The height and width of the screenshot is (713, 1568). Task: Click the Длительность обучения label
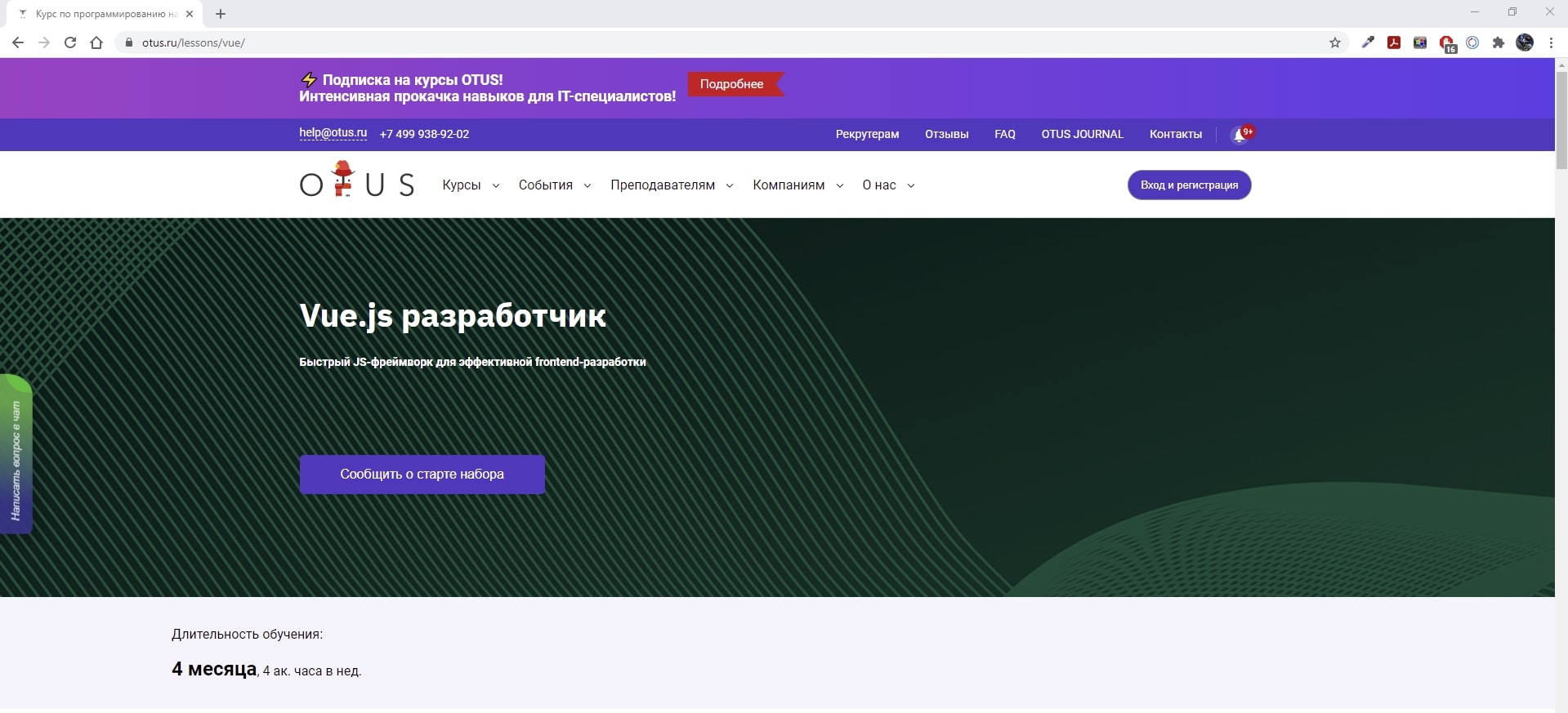point(247,634)
